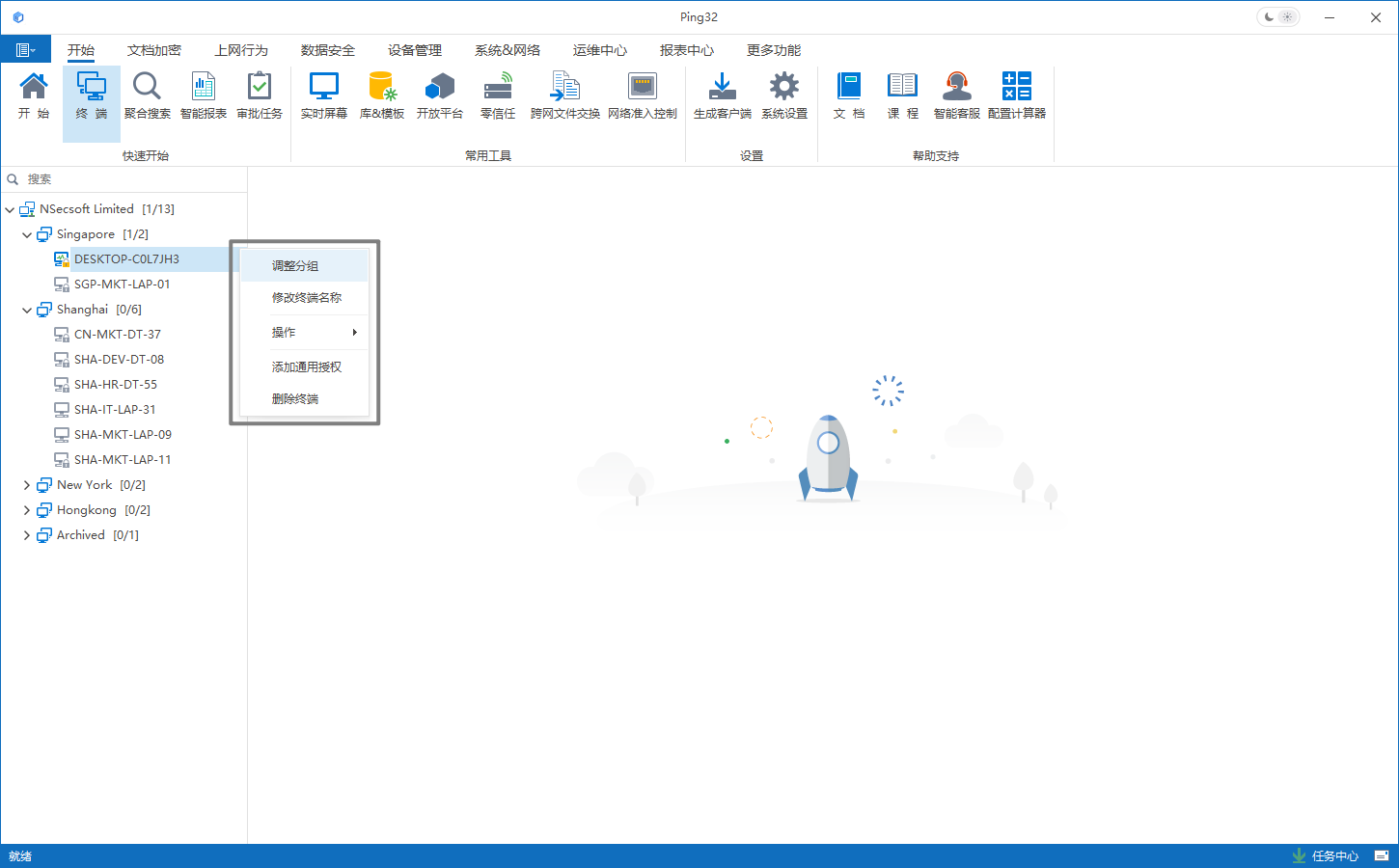
Task: Collapse the Singapore group
Action: (27, 234)
